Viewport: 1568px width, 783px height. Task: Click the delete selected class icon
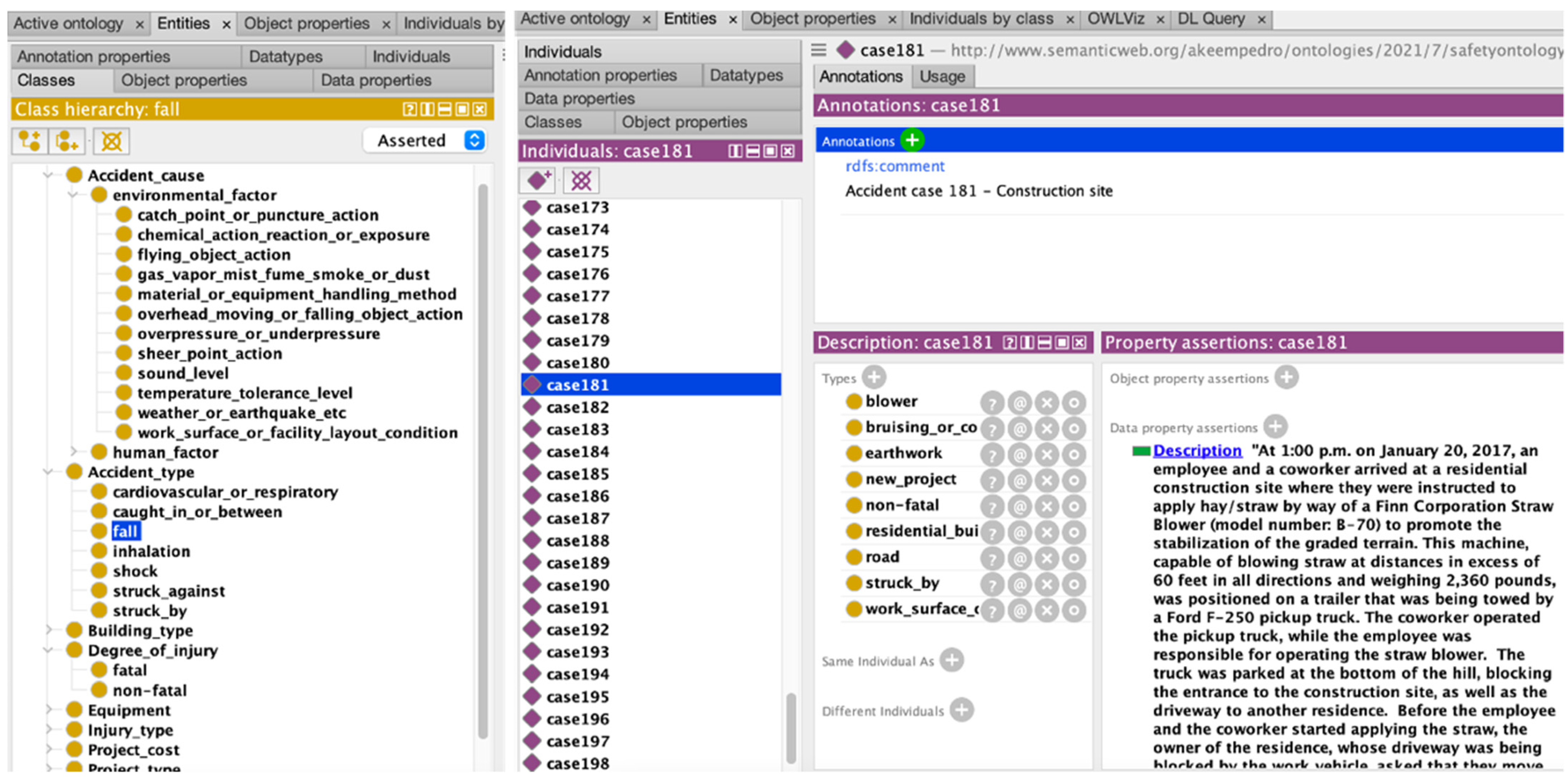[111, 141]
